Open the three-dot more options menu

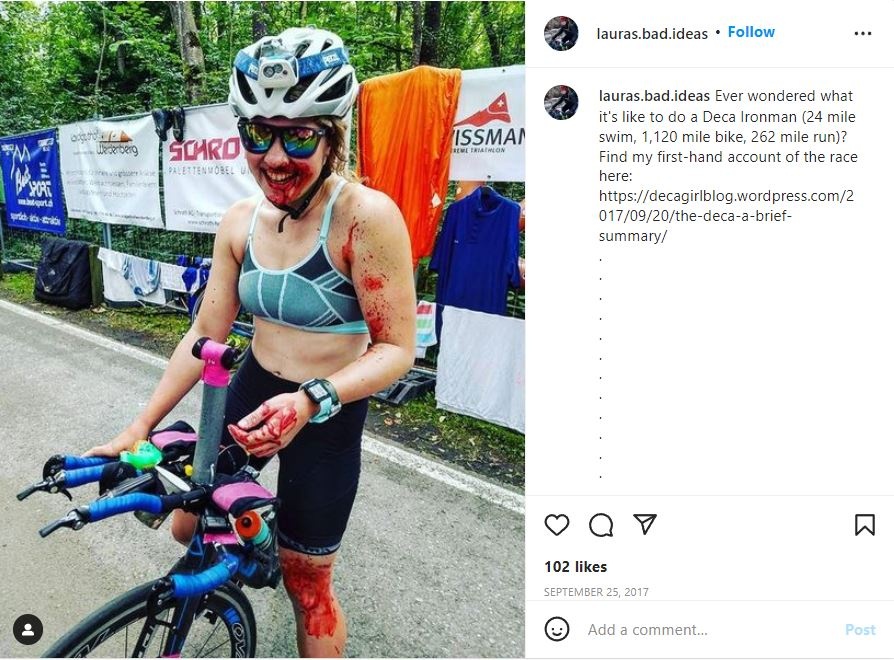tap(863, 34)
